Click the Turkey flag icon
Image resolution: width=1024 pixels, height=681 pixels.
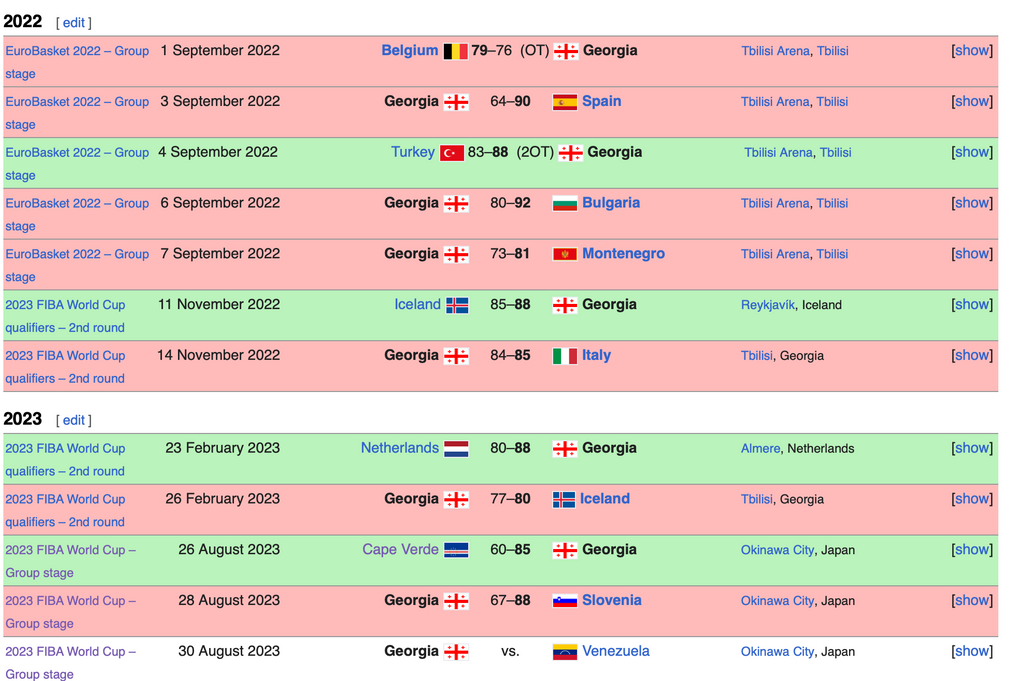point(452,153)
